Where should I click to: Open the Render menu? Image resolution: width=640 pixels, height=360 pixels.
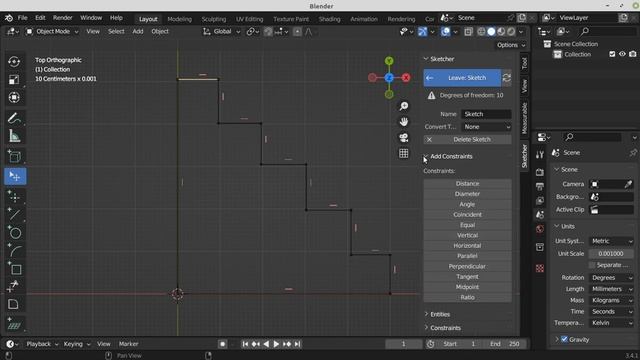click(x=62, y=18)
